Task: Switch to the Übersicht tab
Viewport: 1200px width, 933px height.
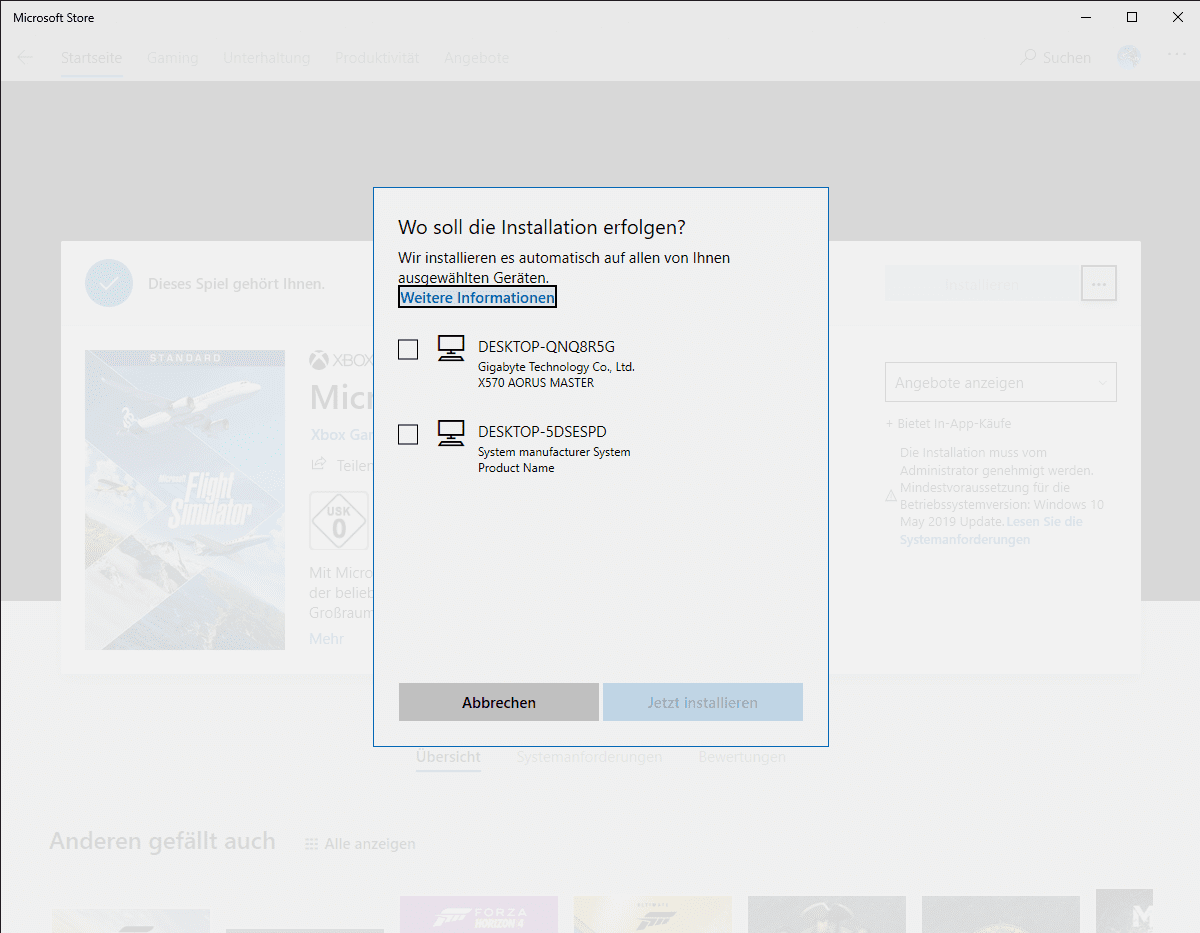Action: coord(448,758)
